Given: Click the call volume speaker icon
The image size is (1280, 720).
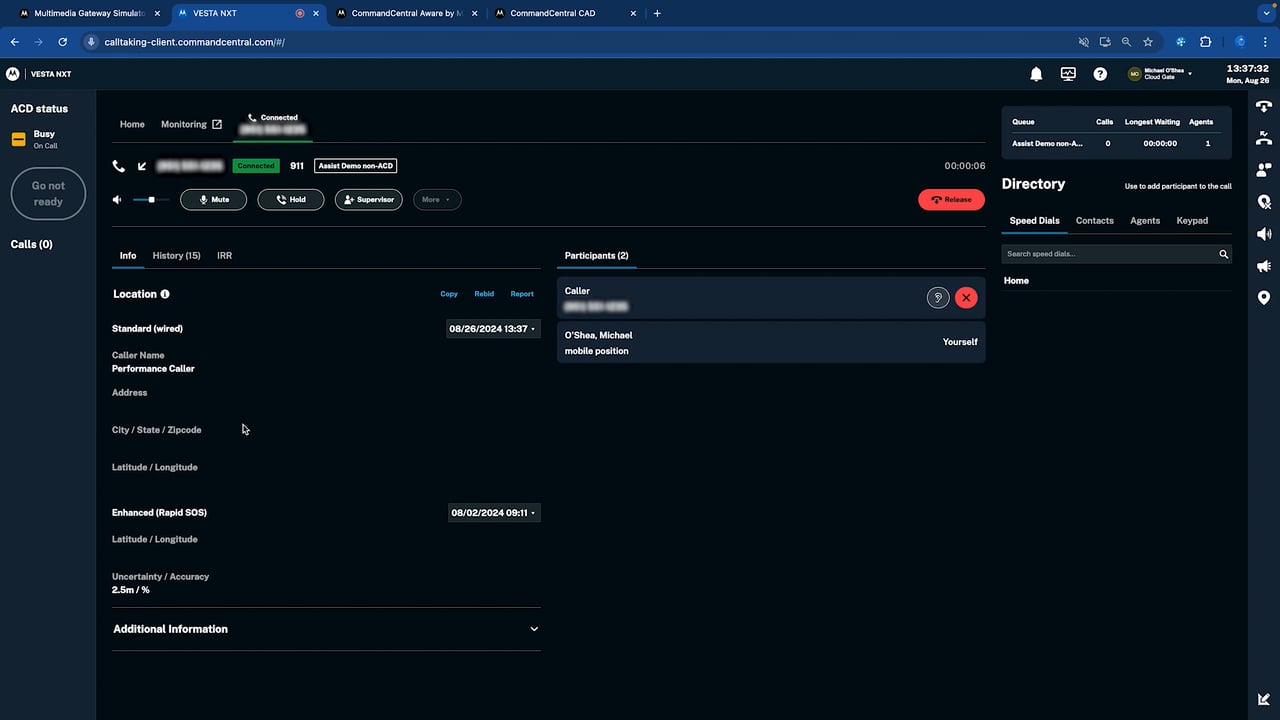Looking at the screenshot, I should [117, 200].
